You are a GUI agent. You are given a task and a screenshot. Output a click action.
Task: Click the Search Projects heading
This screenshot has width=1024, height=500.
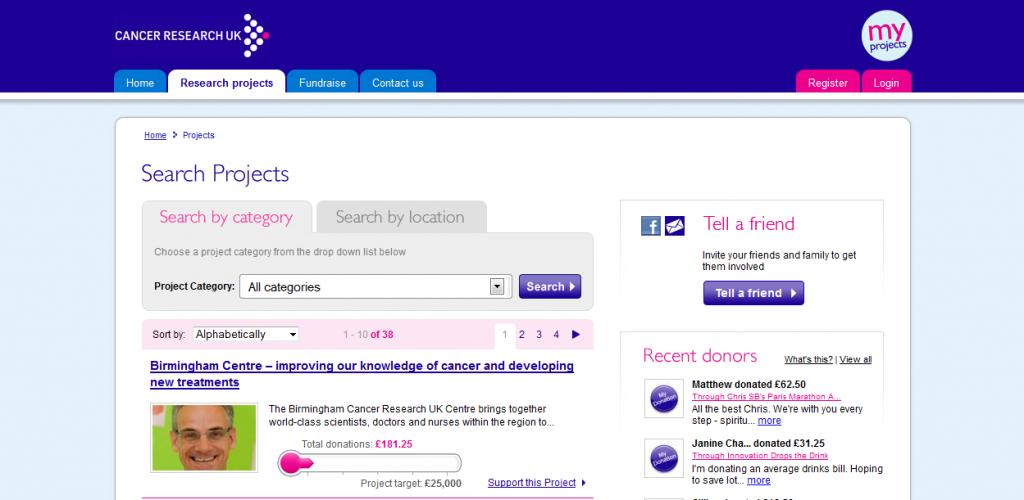(x=215, y=174)
